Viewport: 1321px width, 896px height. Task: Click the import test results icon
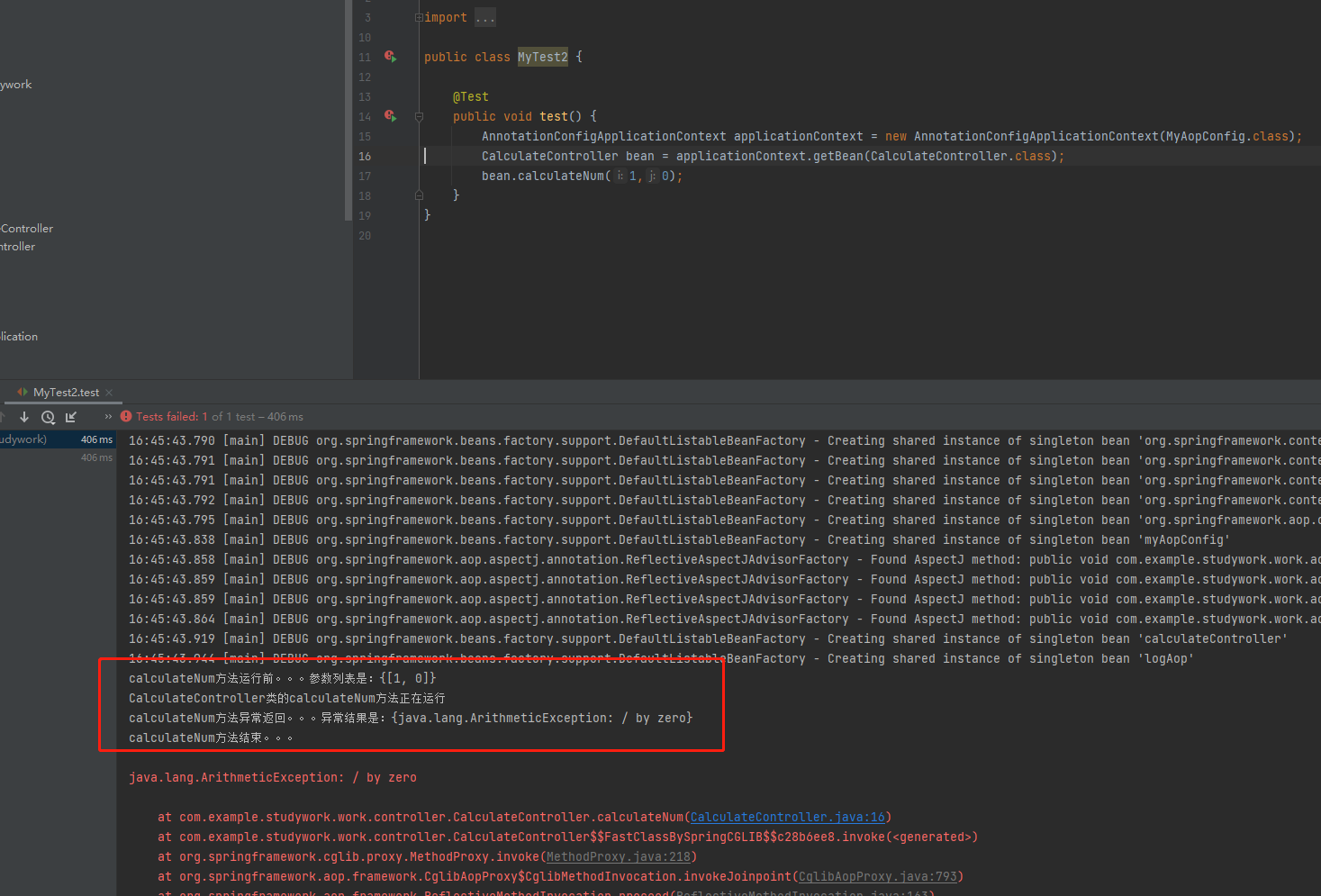click(x=71, y=417)
